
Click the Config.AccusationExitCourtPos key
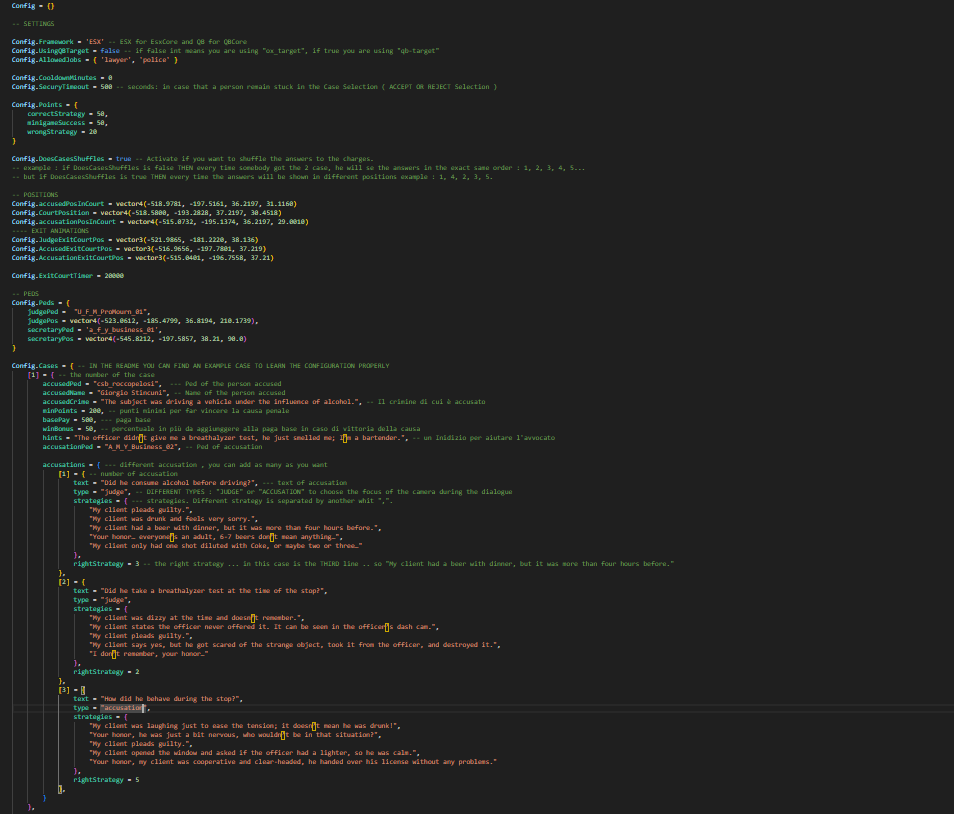click(68, 258)
